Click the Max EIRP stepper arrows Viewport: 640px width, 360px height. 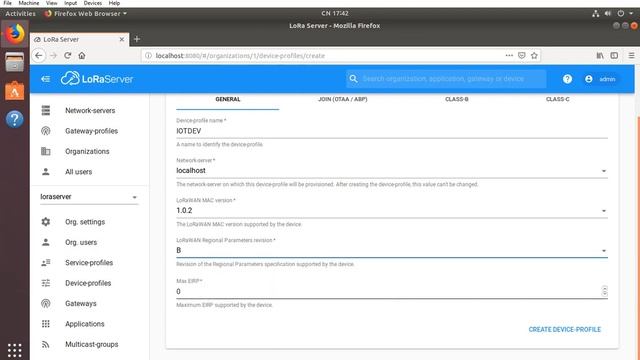click(x=604, y=291)
